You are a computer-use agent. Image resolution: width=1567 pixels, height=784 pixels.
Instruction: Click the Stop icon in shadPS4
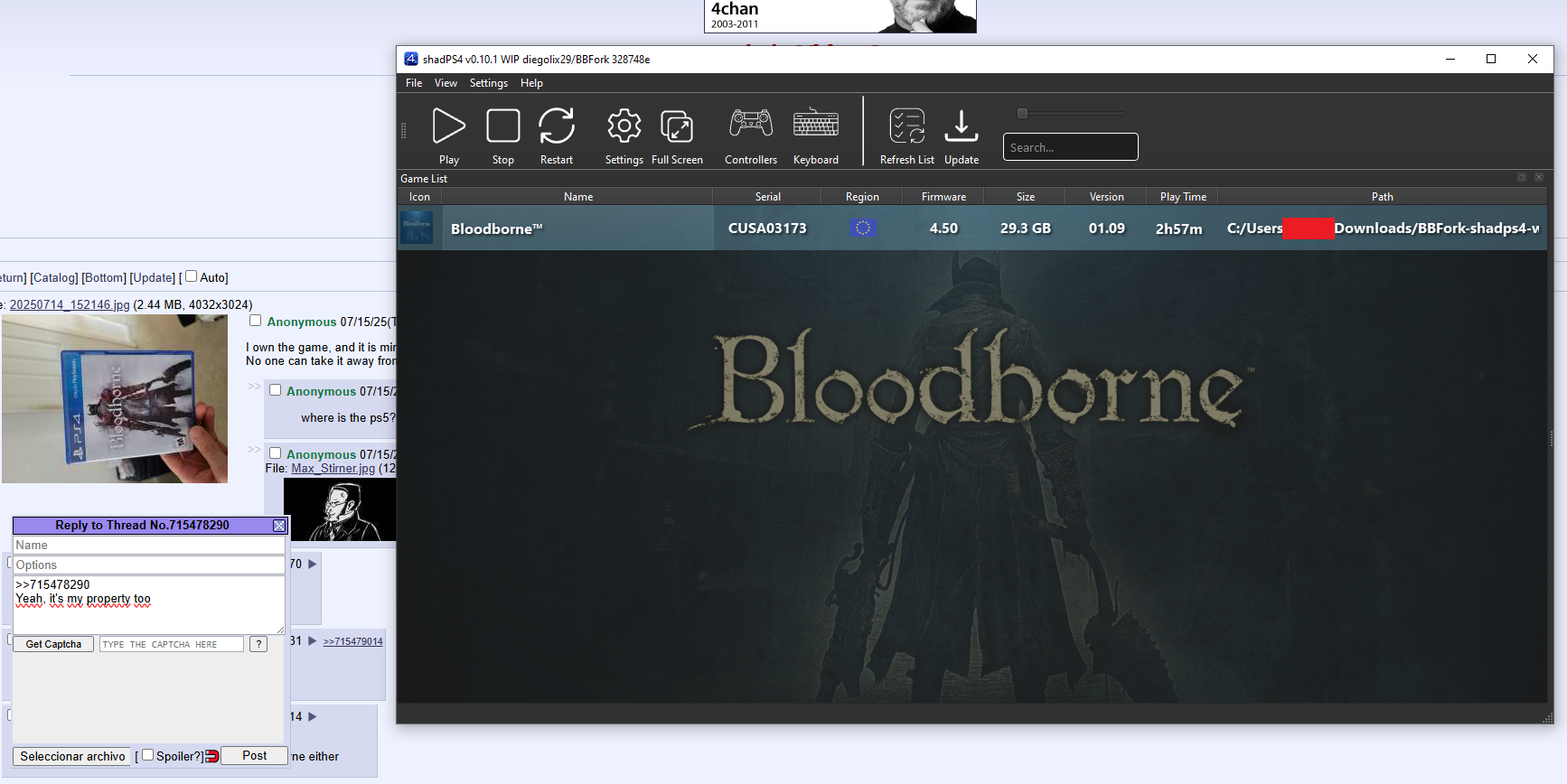tap(503, 126)
